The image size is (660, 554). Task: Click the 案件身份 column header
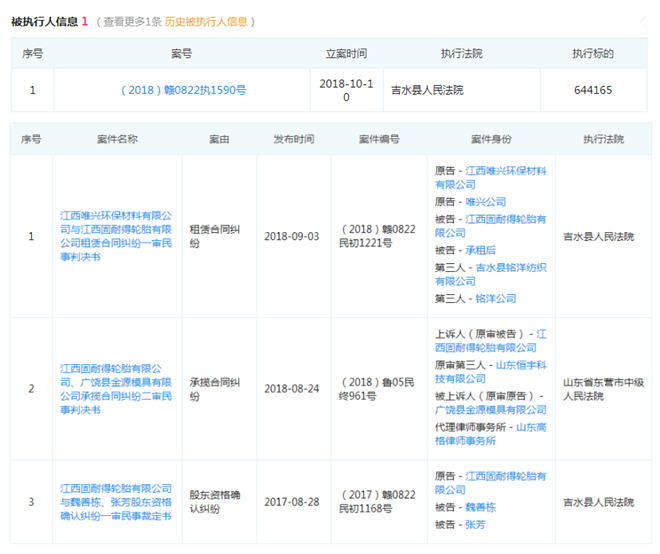click(491, 139)
